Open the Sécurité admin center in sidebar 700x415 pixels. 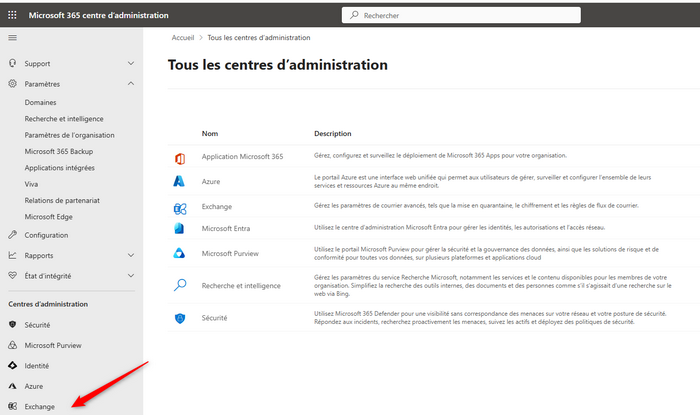(38, 325)
